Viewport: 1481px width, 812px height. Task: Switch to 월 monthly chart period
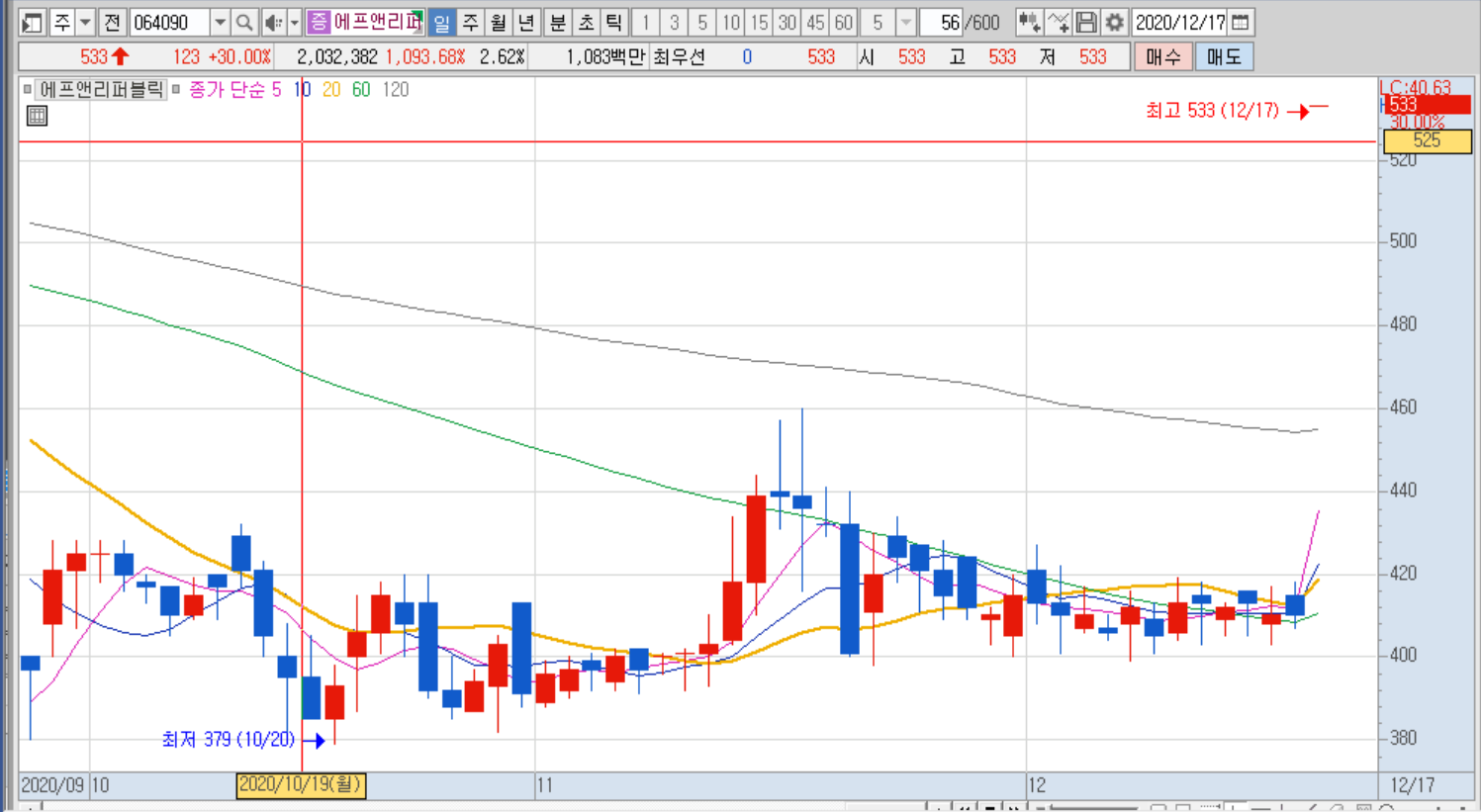[498, 22]
